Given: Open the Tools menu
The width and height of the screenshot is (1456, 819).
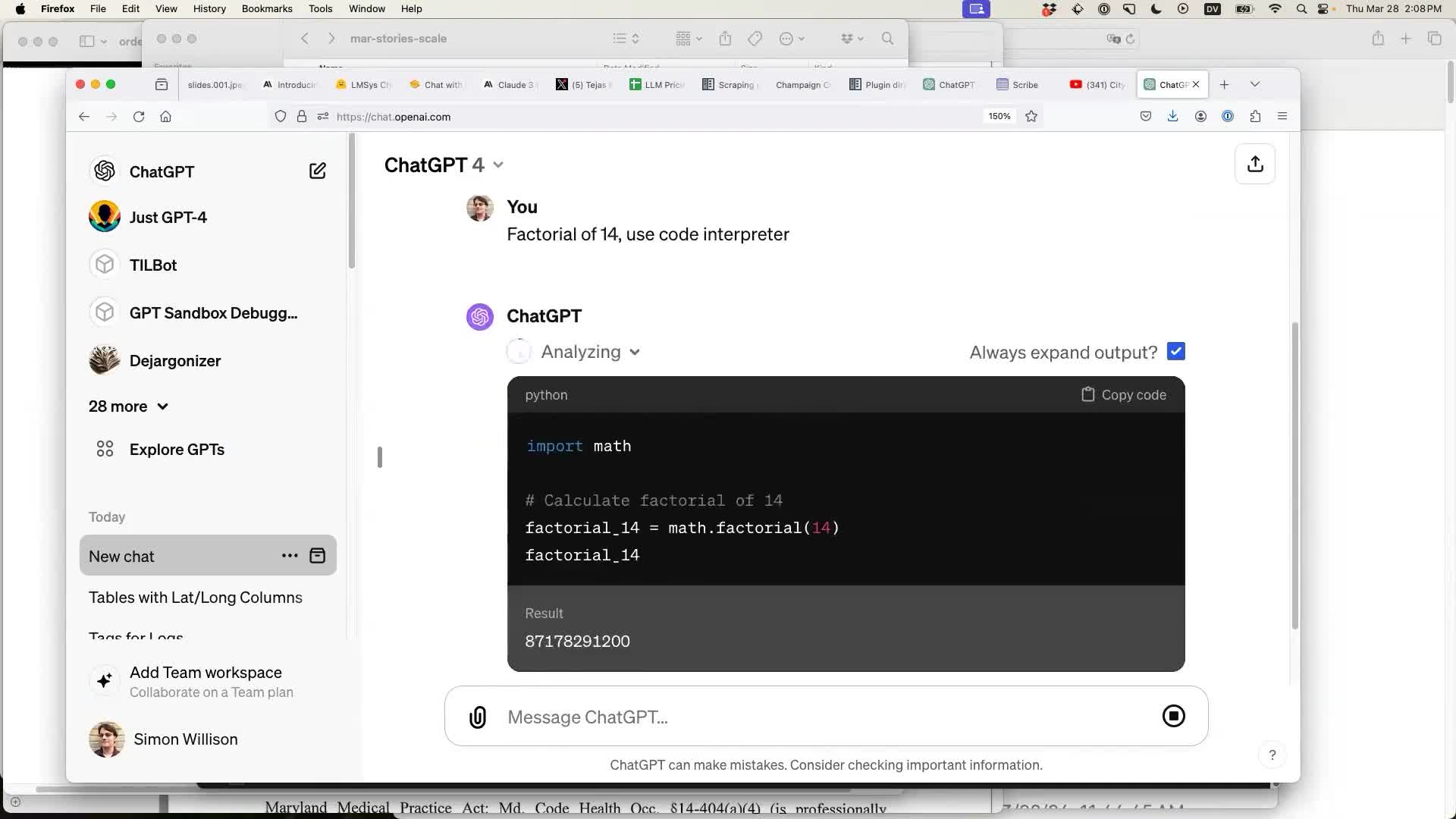Looking at the screenshot, I should [x=320, y=8].
